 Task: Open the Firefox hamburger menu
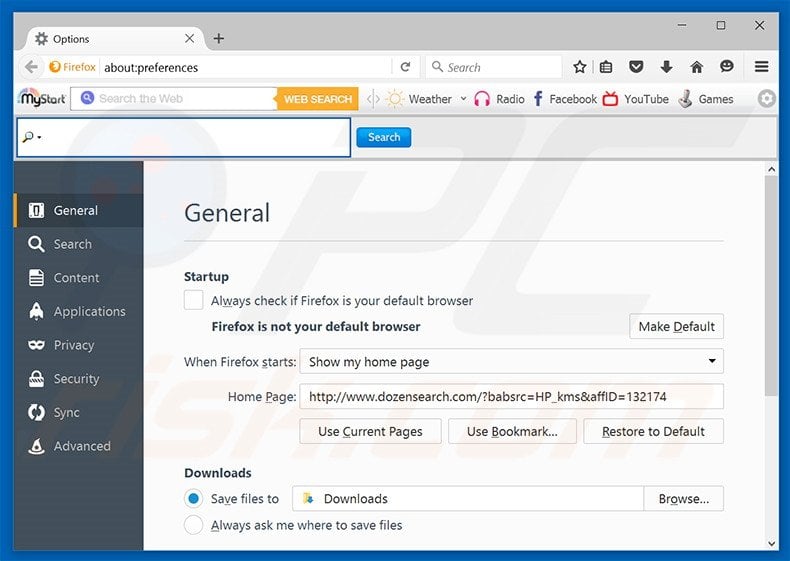(761, 67)
